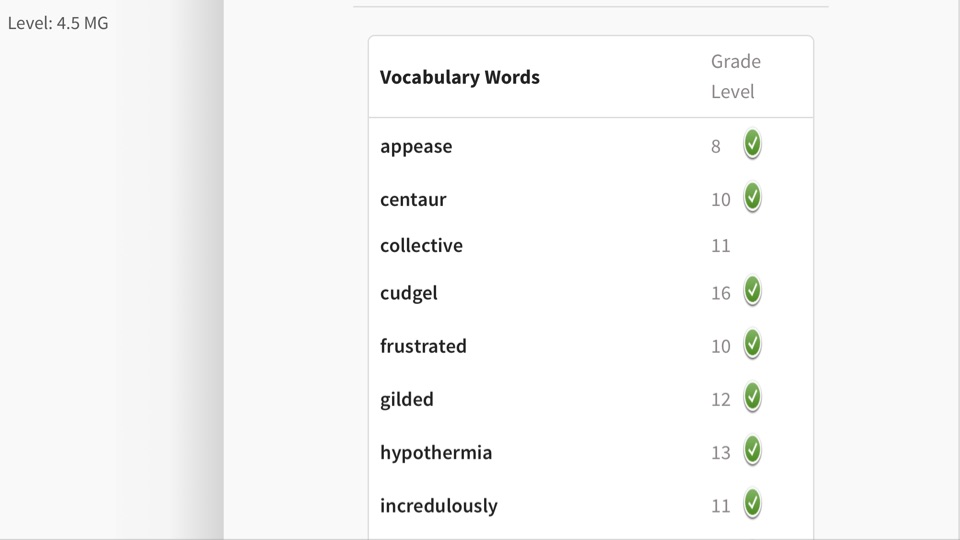Click the green checkmark beside gilded
This screenshot has width=960, height=540.
(x=752, y=397)
